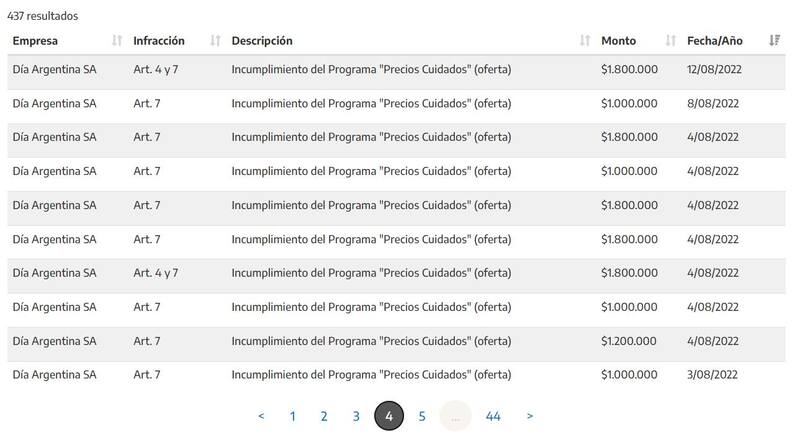Click the Monto column sort arrows

670,41
